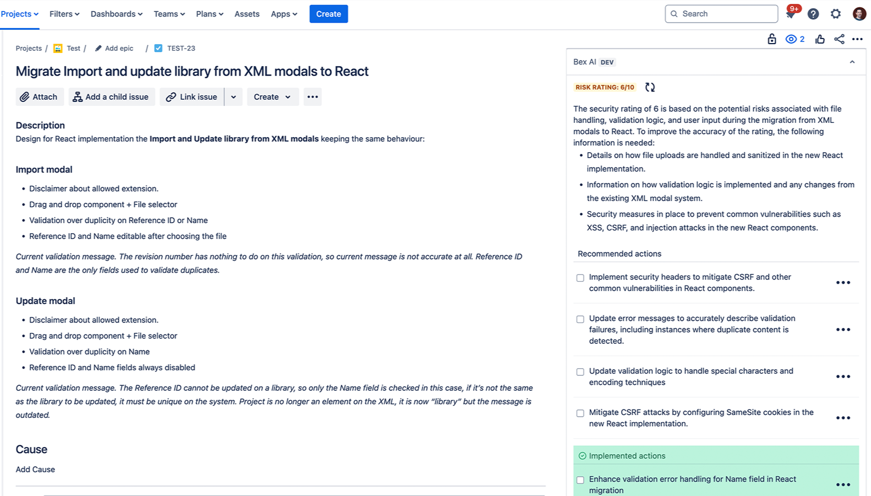Collapse the Bex AI panel
This screenshot has height=496, width=871.
coord(852,62)
